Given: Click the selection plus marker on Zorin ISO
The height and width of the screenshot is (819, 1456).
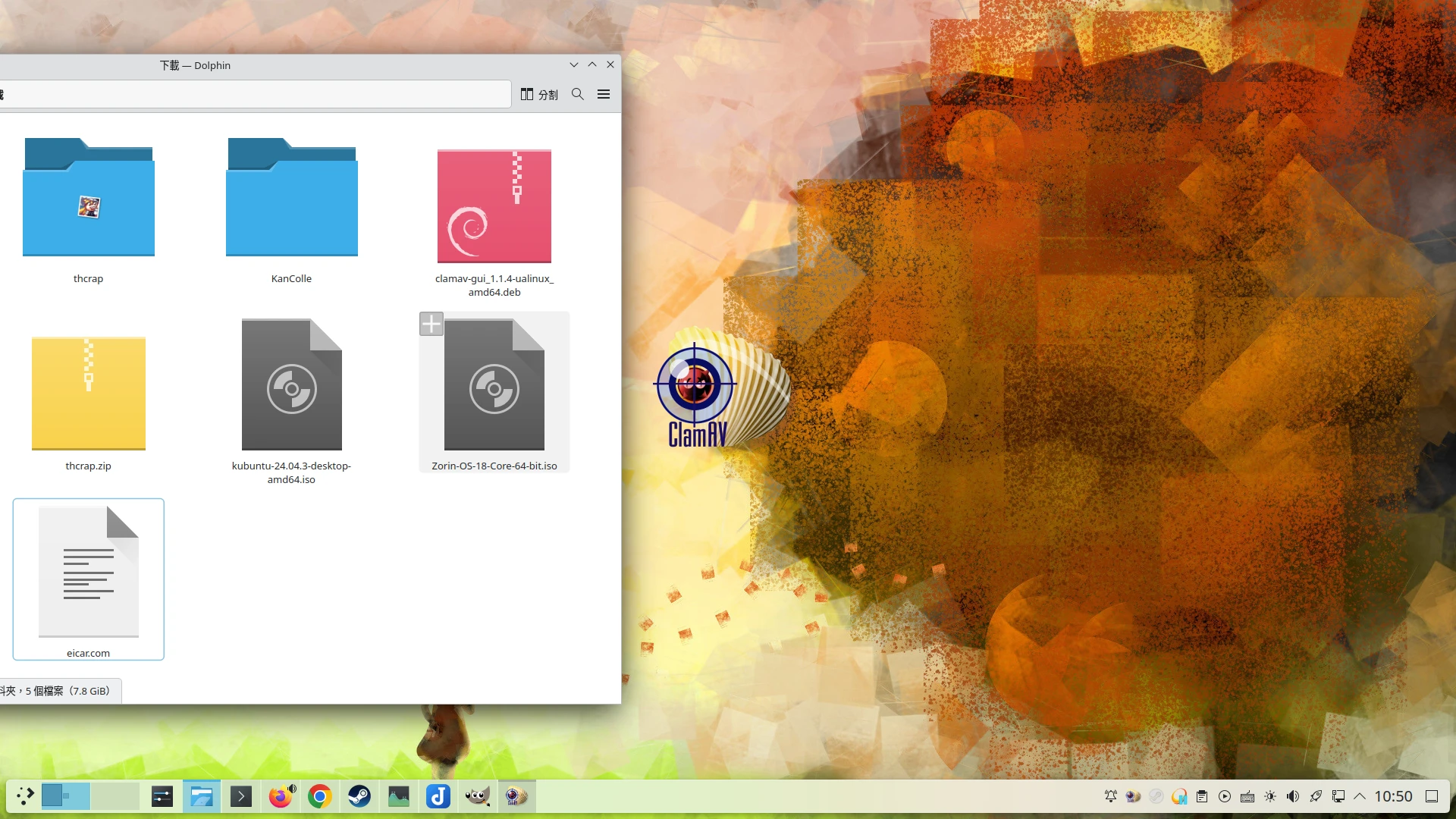Looking at the screenshot, I should pyautogui.click(x=431, y=324).
